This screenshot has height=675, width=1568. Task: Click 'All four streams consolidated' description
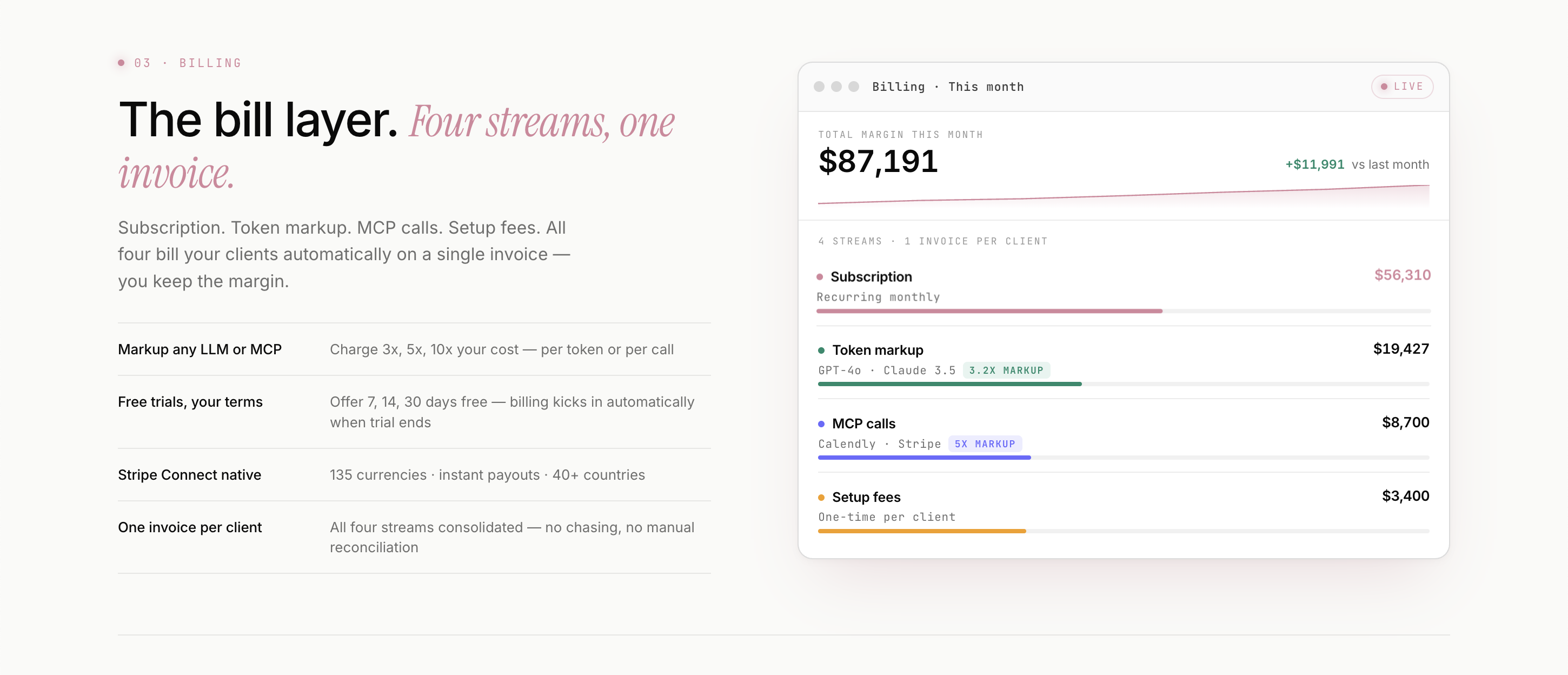pos(512,537)
